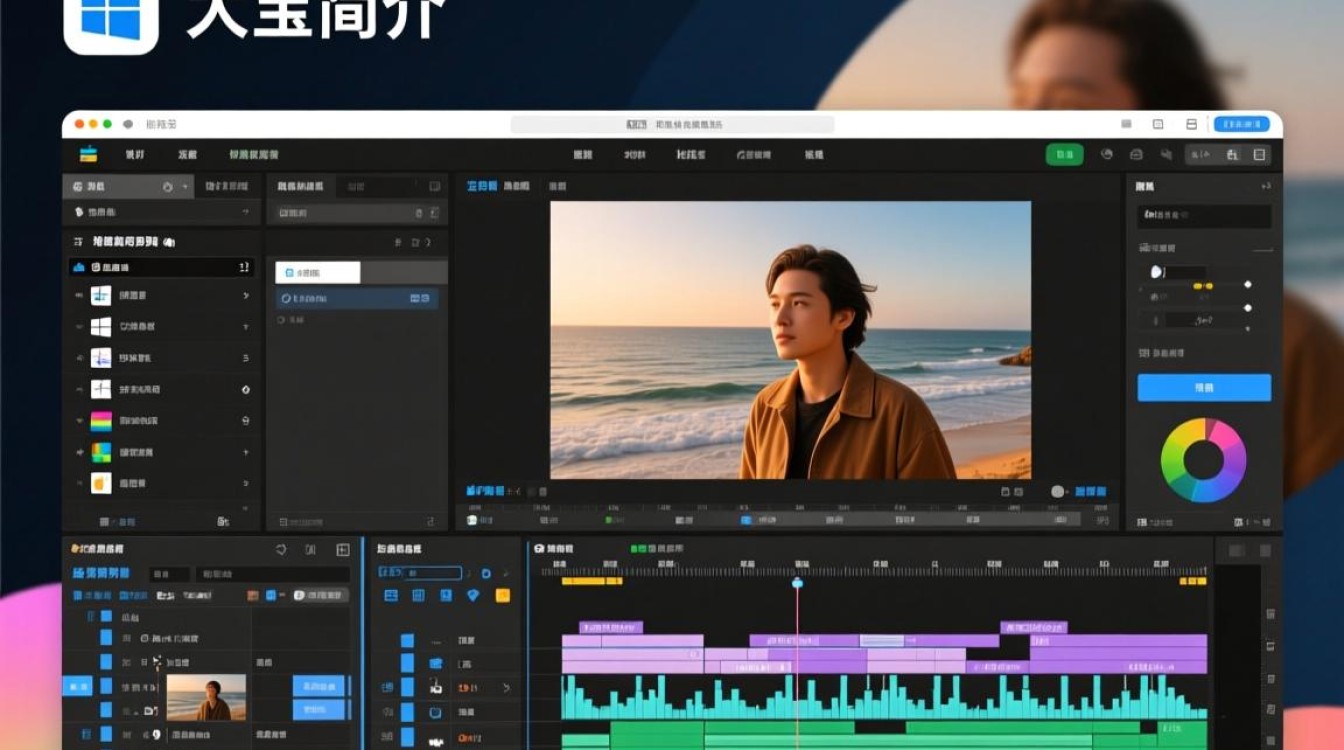Open the dropdown arrow on the highlighted library tab

pos(184,187)
